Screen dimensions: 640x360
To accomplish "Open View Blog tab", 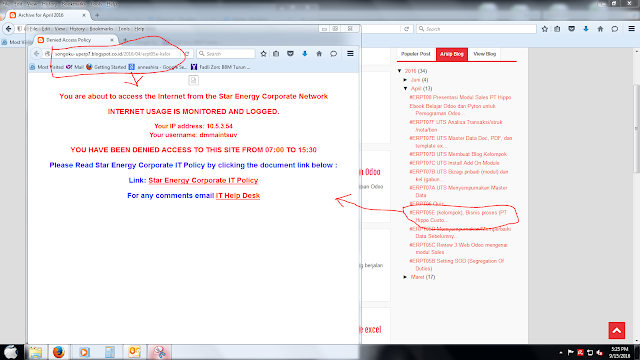I will point(484,54).
